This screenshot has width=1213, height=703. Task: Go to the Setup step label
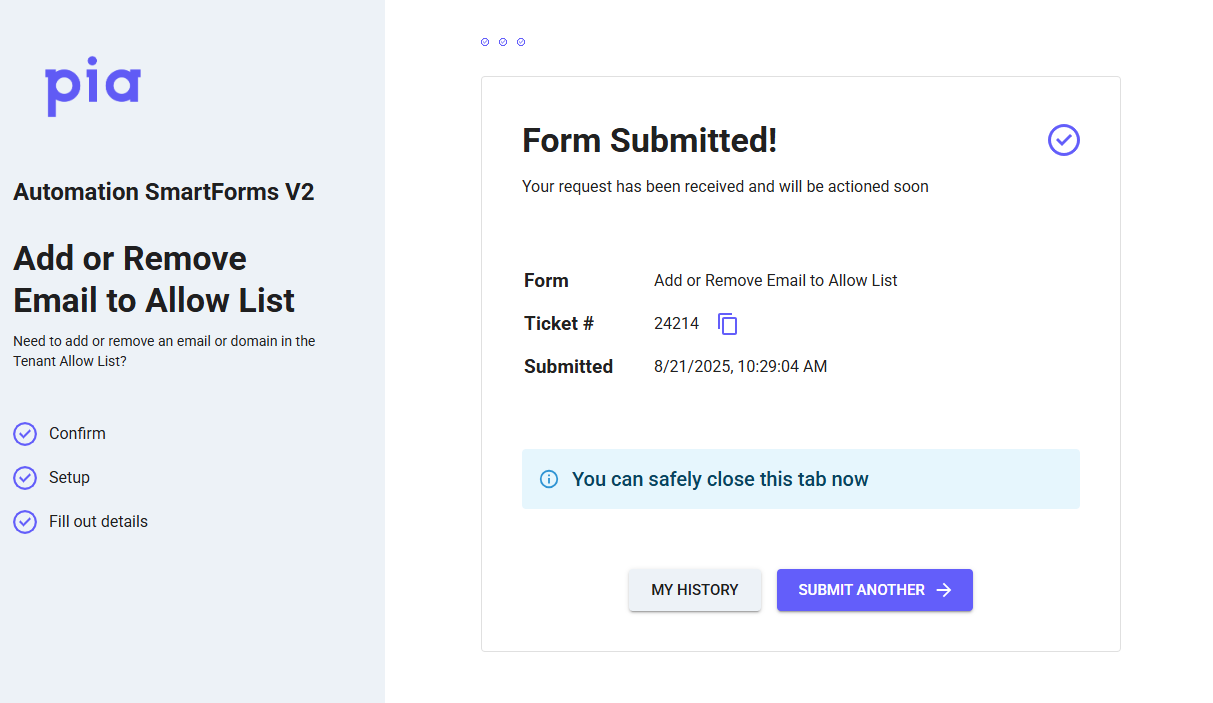[69, 478]
